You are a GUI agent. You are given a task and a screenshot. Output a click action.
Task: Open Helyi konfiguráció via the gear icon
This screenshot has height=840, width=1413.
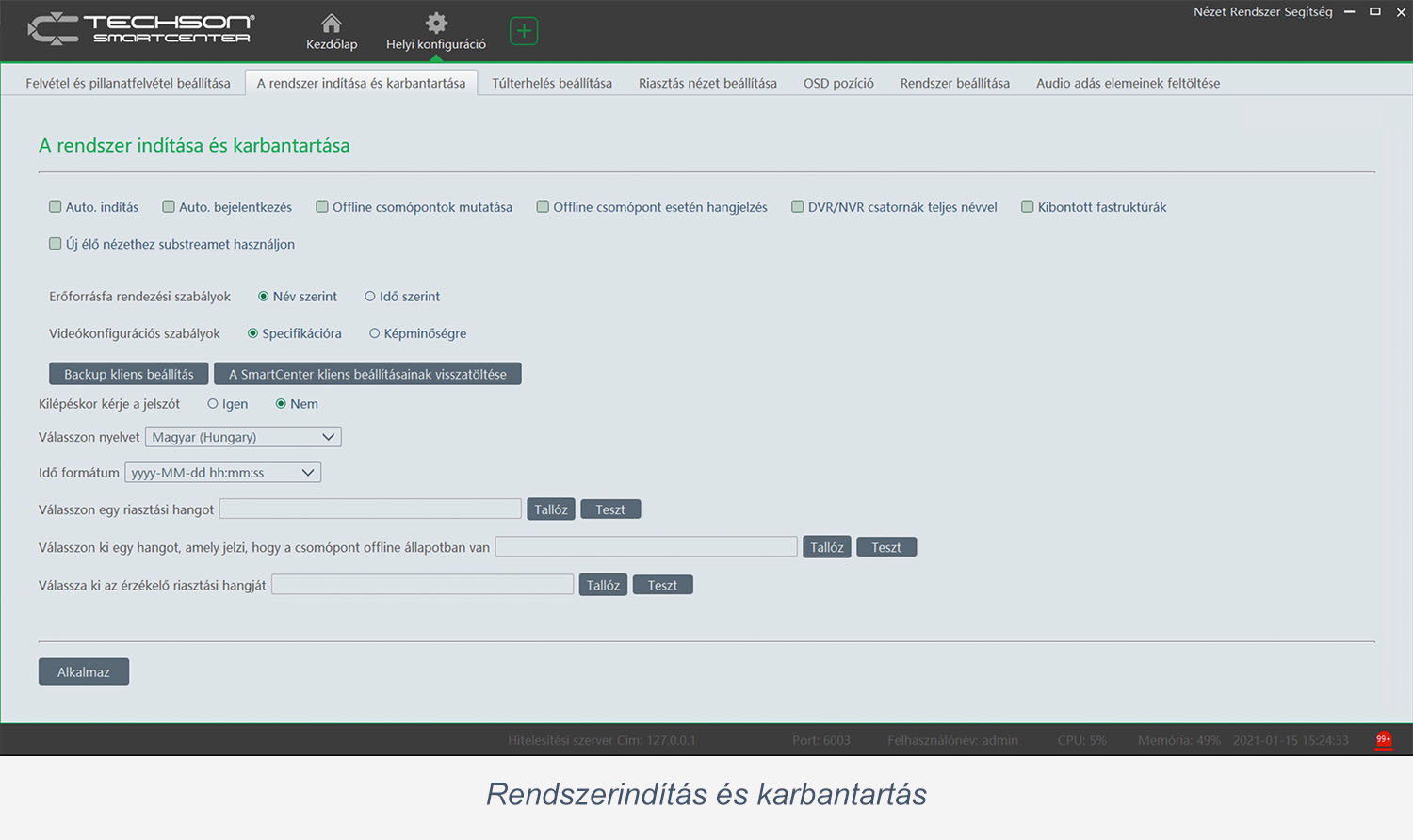[435, 22]
